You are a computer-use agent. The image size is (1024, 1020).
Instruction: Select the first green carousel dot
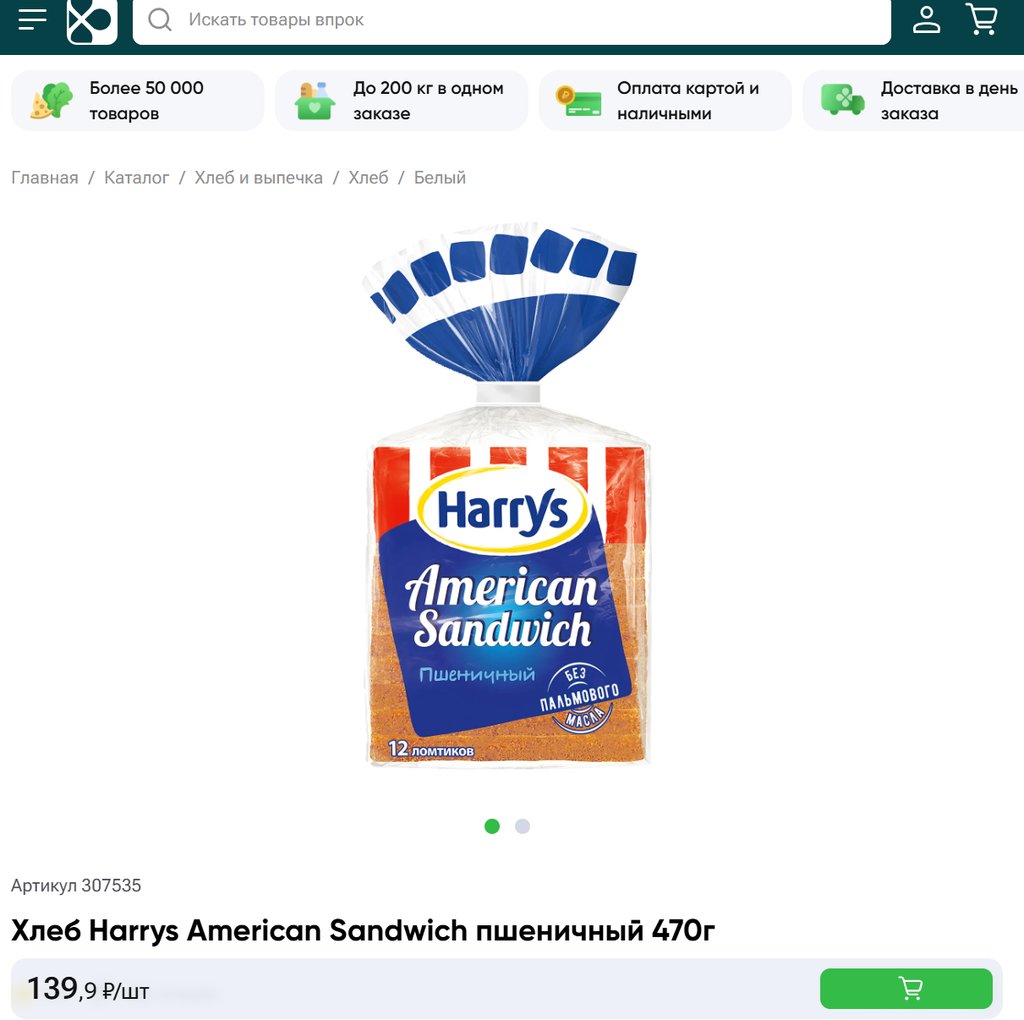492,826
